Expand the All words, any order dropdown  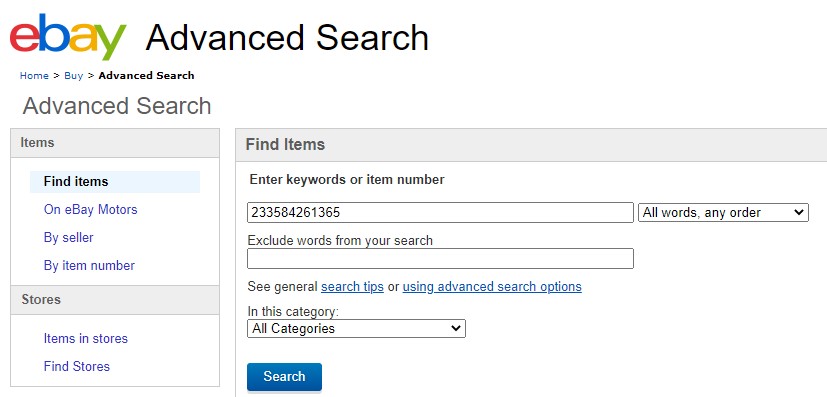point(723,212)
